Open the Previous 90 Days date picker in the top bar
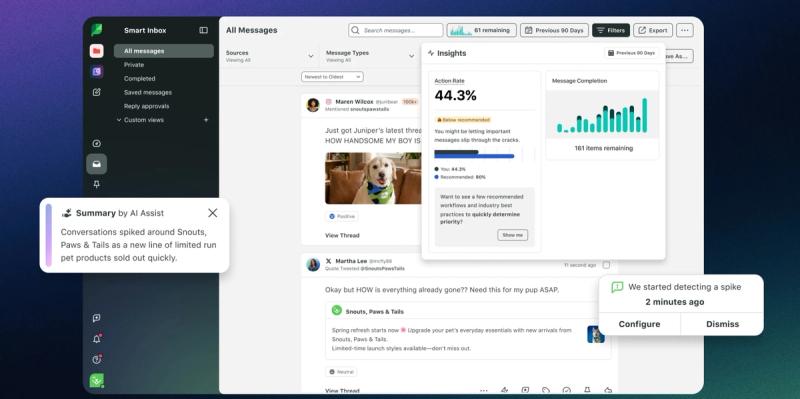 click(x=554, y=30)
